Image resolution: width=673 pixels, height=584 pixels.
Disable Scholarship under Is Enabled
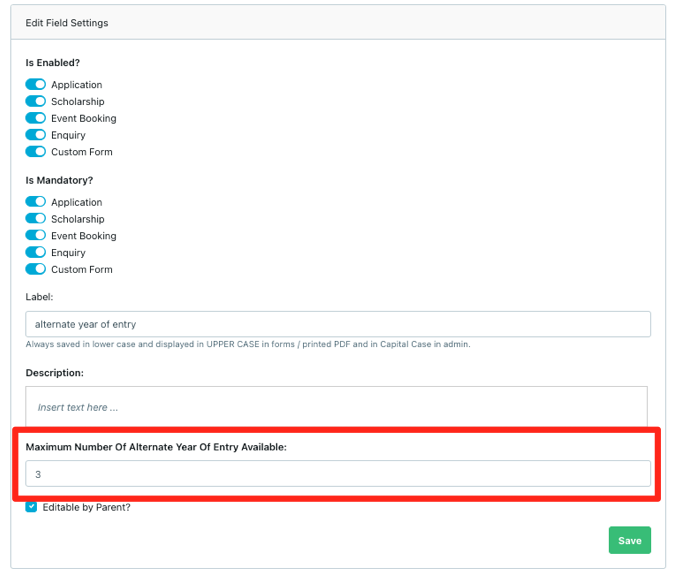pos(36,101)
